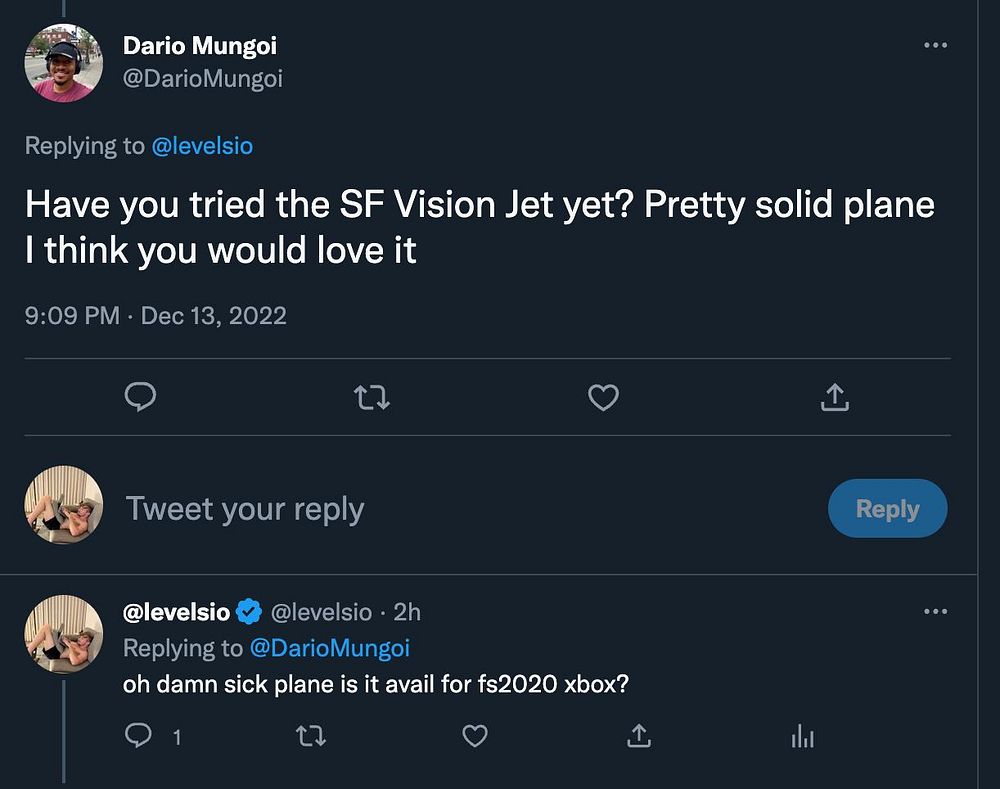This screenshot has width=1000, height=789.
Task: Like the levelsio reply
Action: (475, 737)
